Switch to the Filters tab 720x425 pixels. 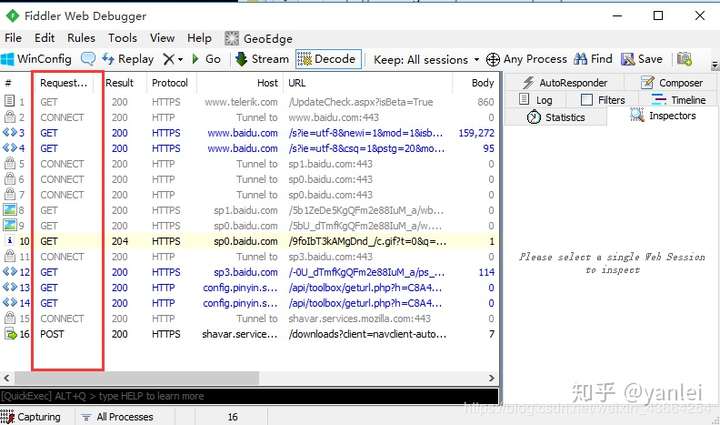(602, 100)
